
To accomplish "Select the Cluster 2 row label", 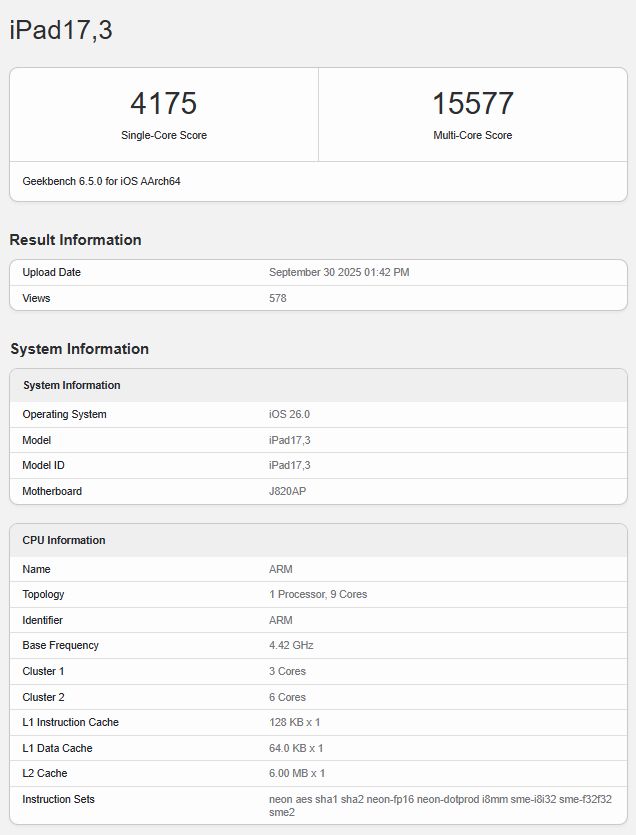I will [43, 697].
